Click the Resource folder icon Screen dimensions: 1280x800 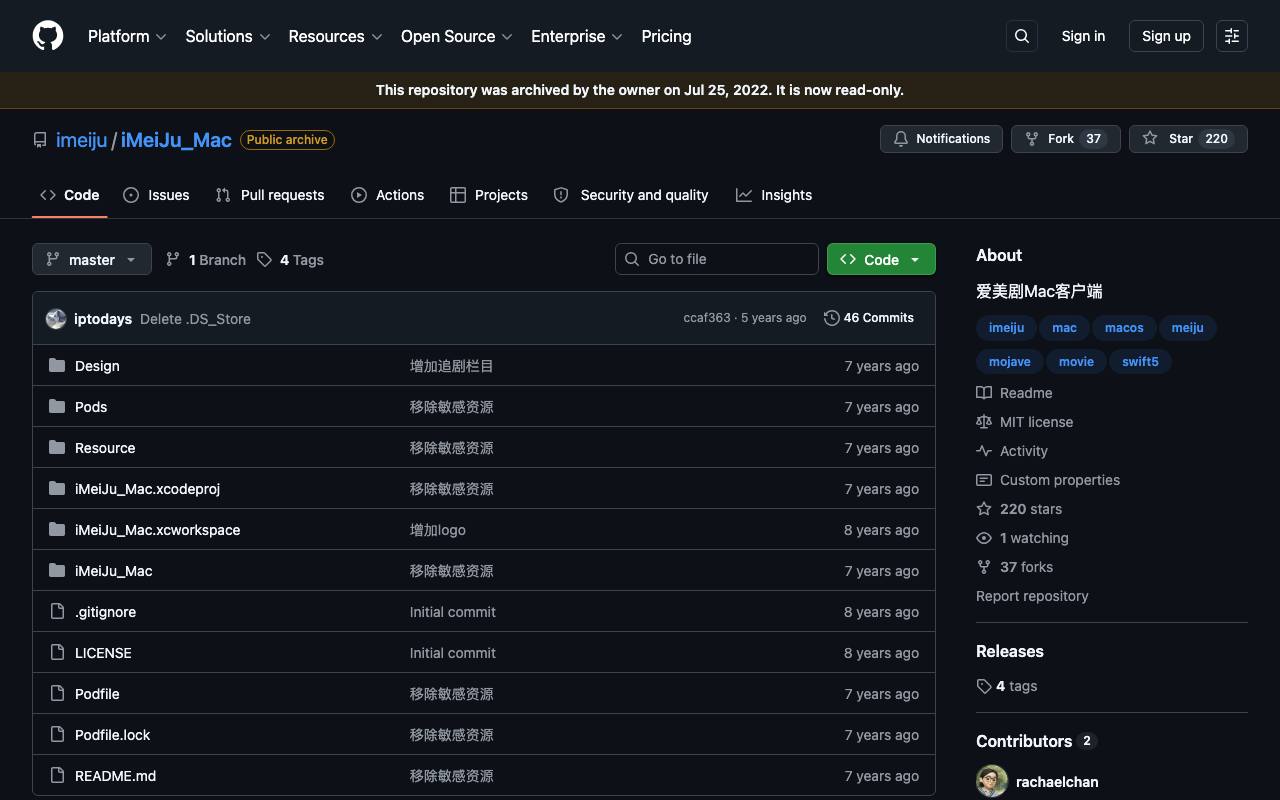coord(57,448)
